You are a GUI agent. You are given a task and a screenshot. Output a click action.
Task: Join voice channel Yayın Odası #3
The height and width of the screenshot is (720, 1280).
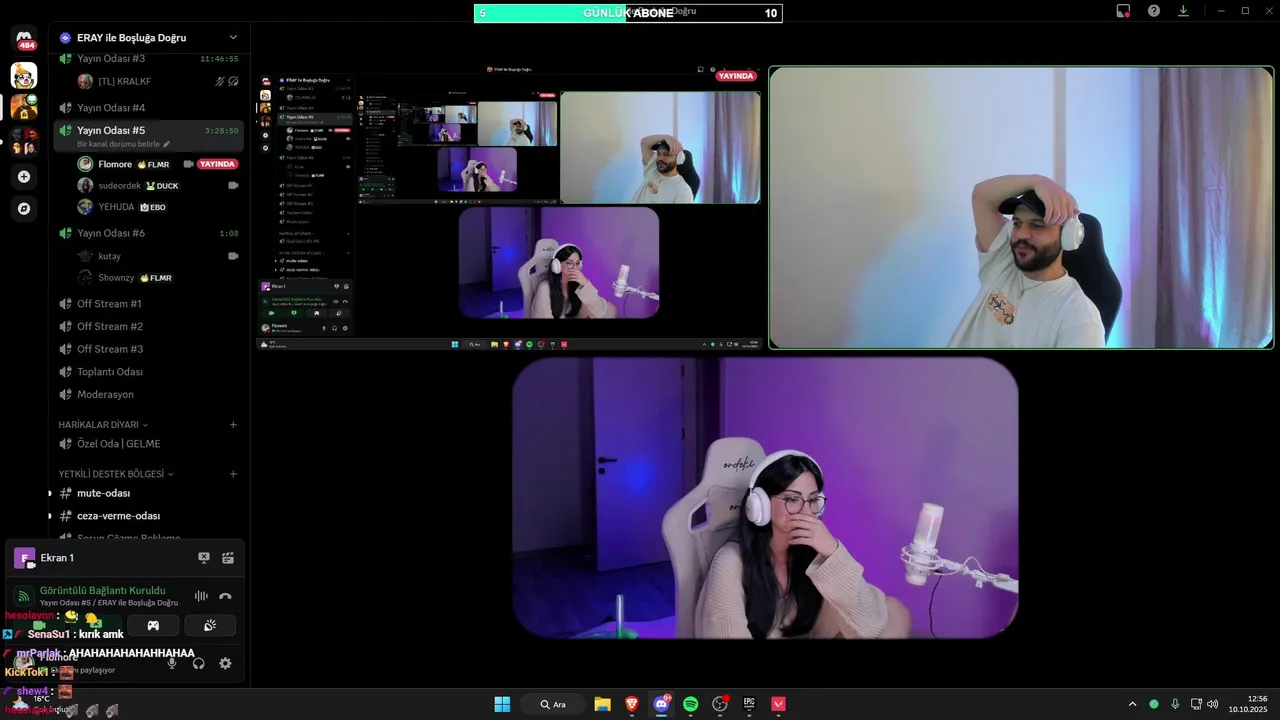coord(148,59)
